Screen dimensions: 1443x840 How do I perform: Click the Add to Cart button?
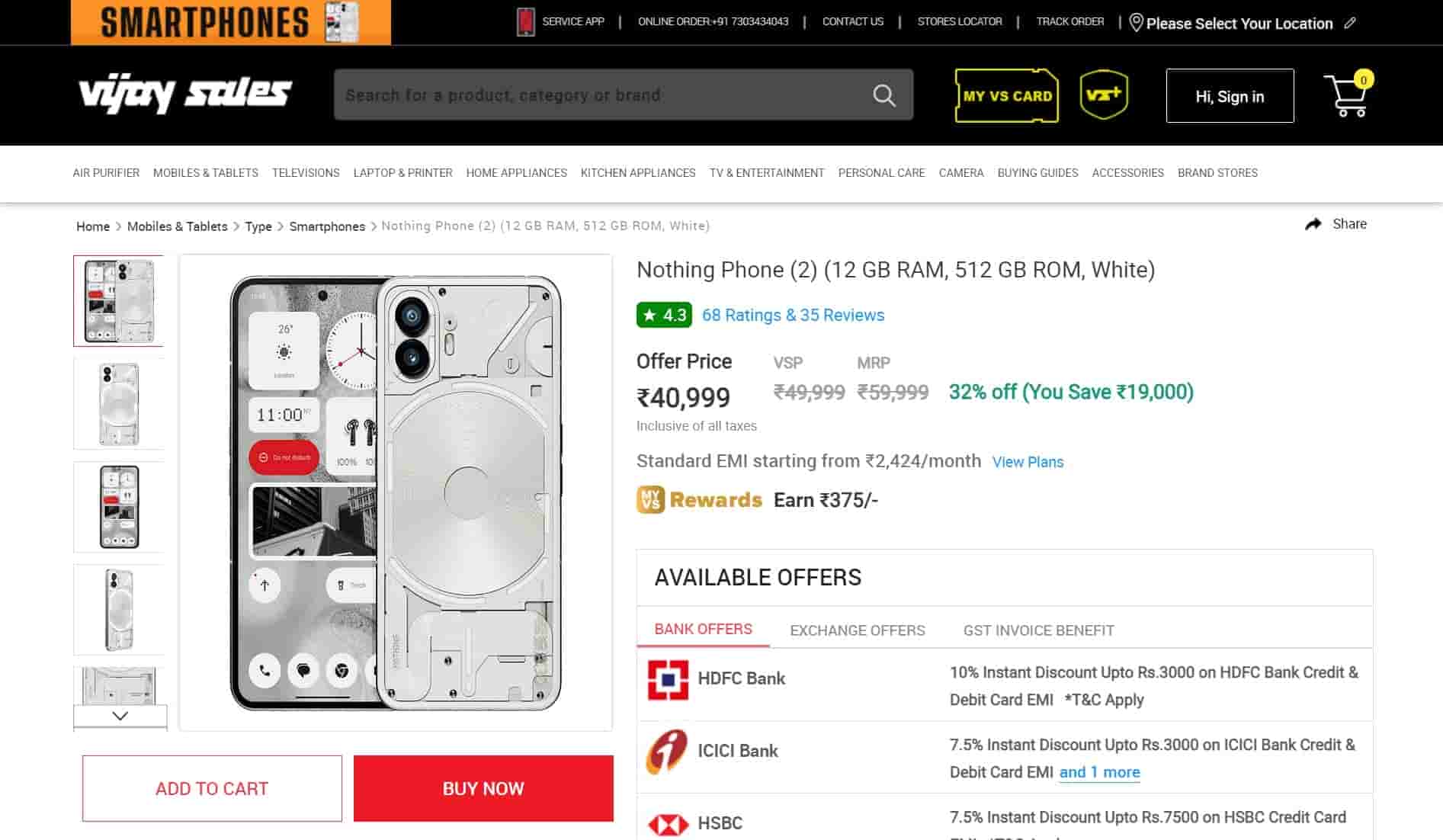tap(212, 788)
